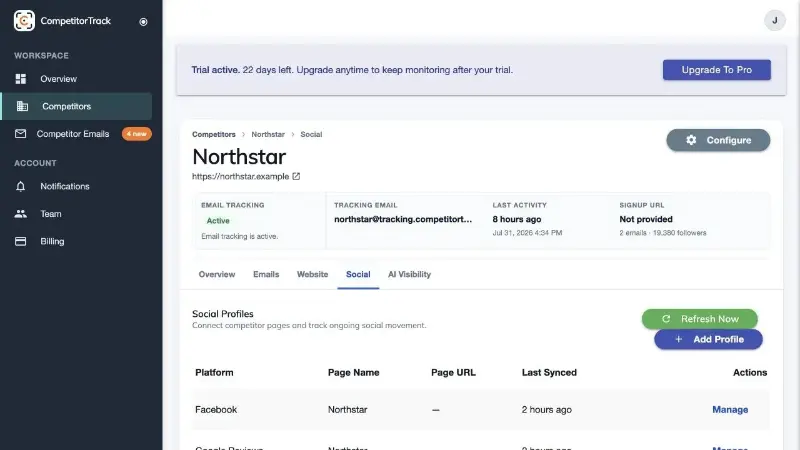Click the refresh arrow icon
The image size is (800, 450).
[x=666, y=319]
